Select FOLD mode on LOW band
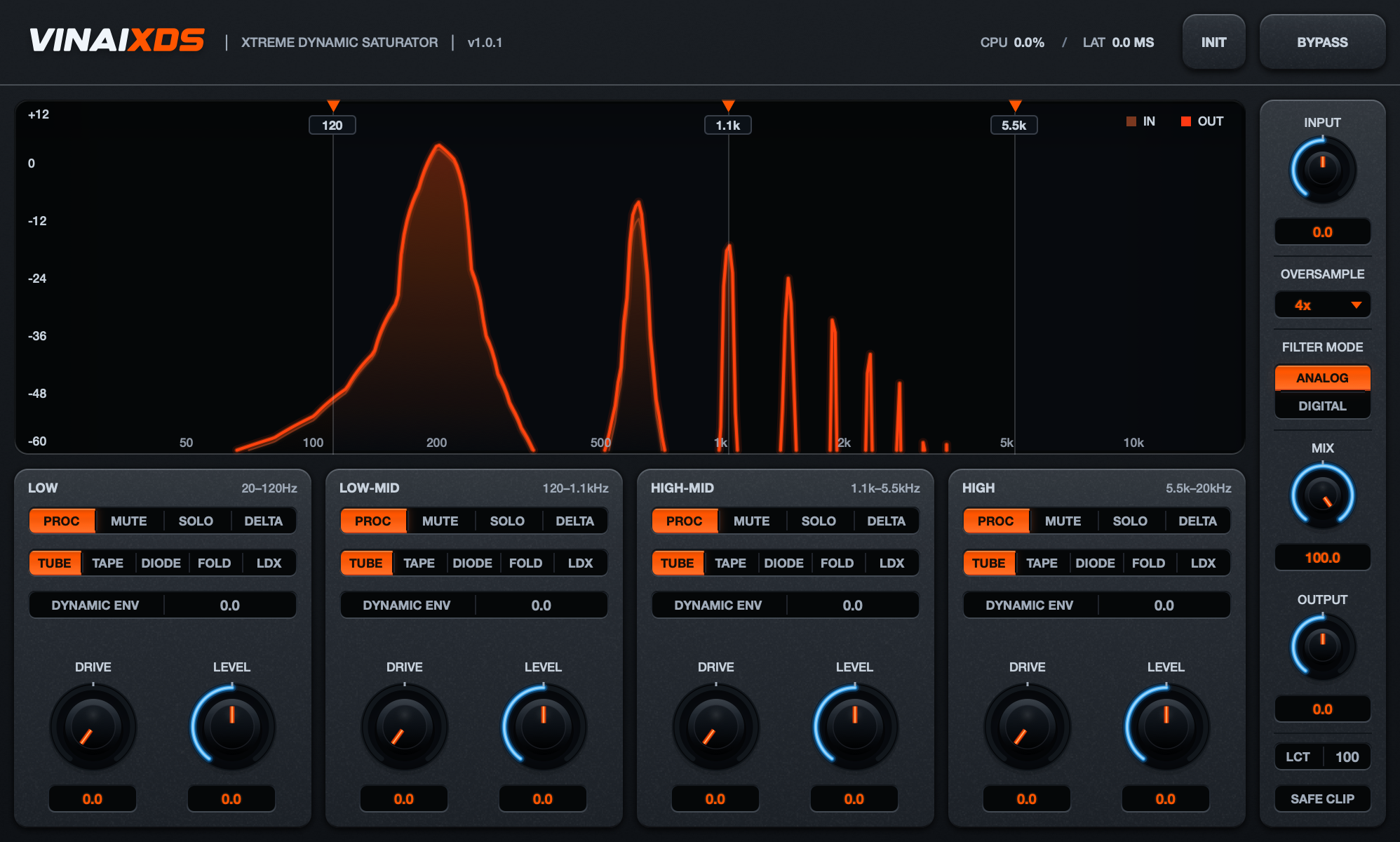Image resolution: width=1400 pixels, height=842 pixels. 215,563
